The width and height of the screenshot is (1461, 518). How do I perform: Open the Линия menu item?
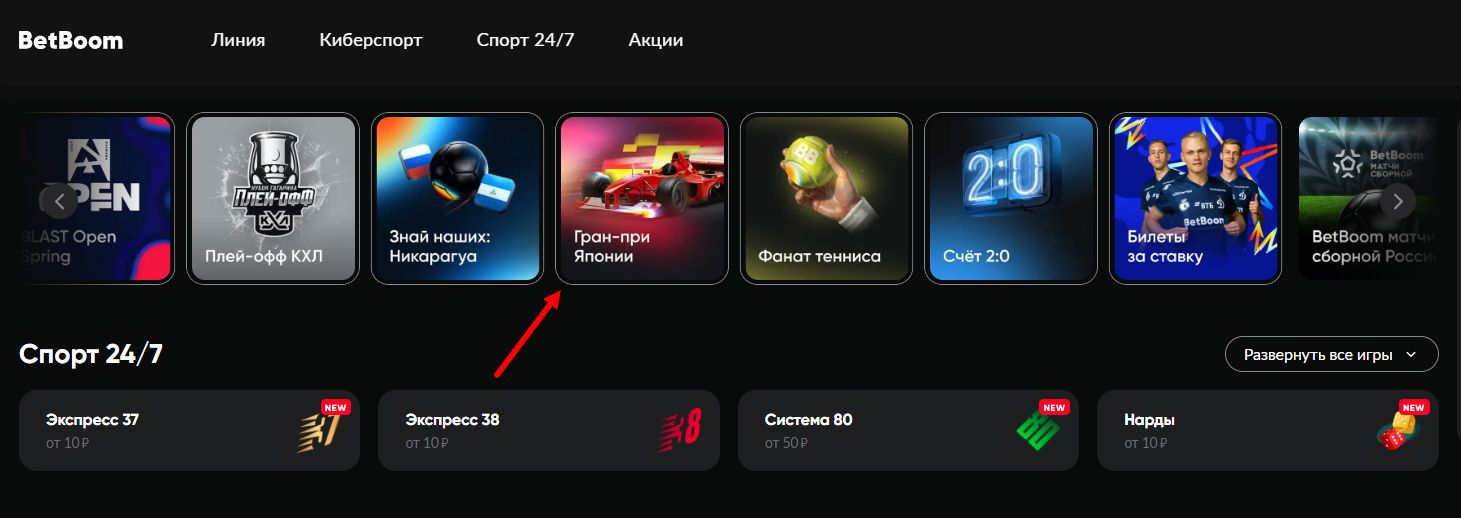click(238, 41)
